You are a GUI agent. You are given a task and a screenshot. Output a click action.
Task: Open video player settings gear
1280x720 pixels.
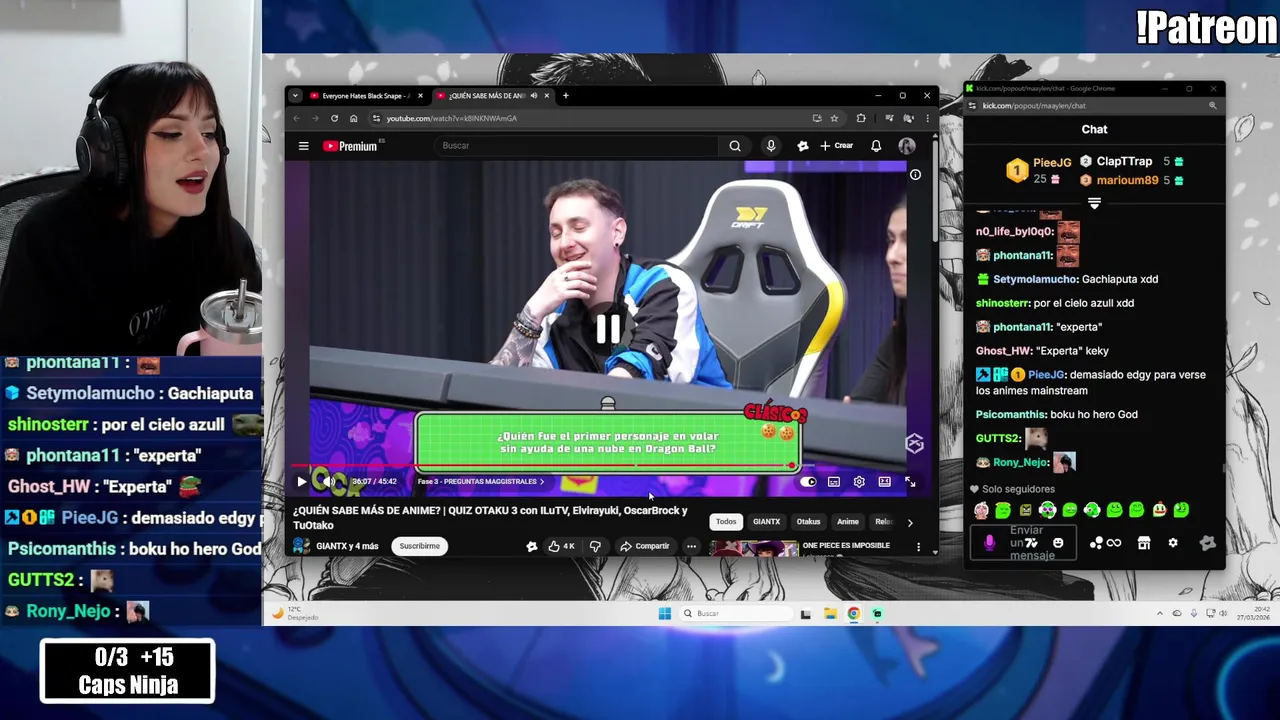point(859,482)
